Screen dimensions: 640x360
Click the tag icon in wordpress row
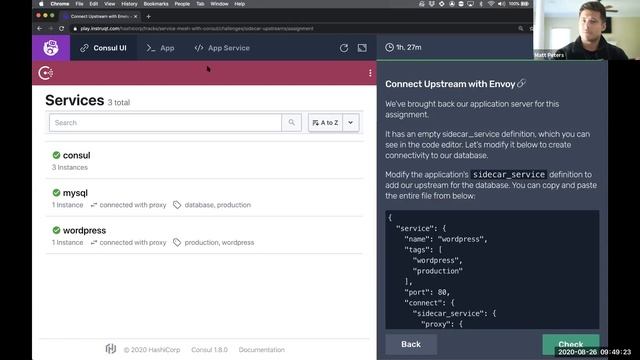pyautogui.click(x=177, y=242)
